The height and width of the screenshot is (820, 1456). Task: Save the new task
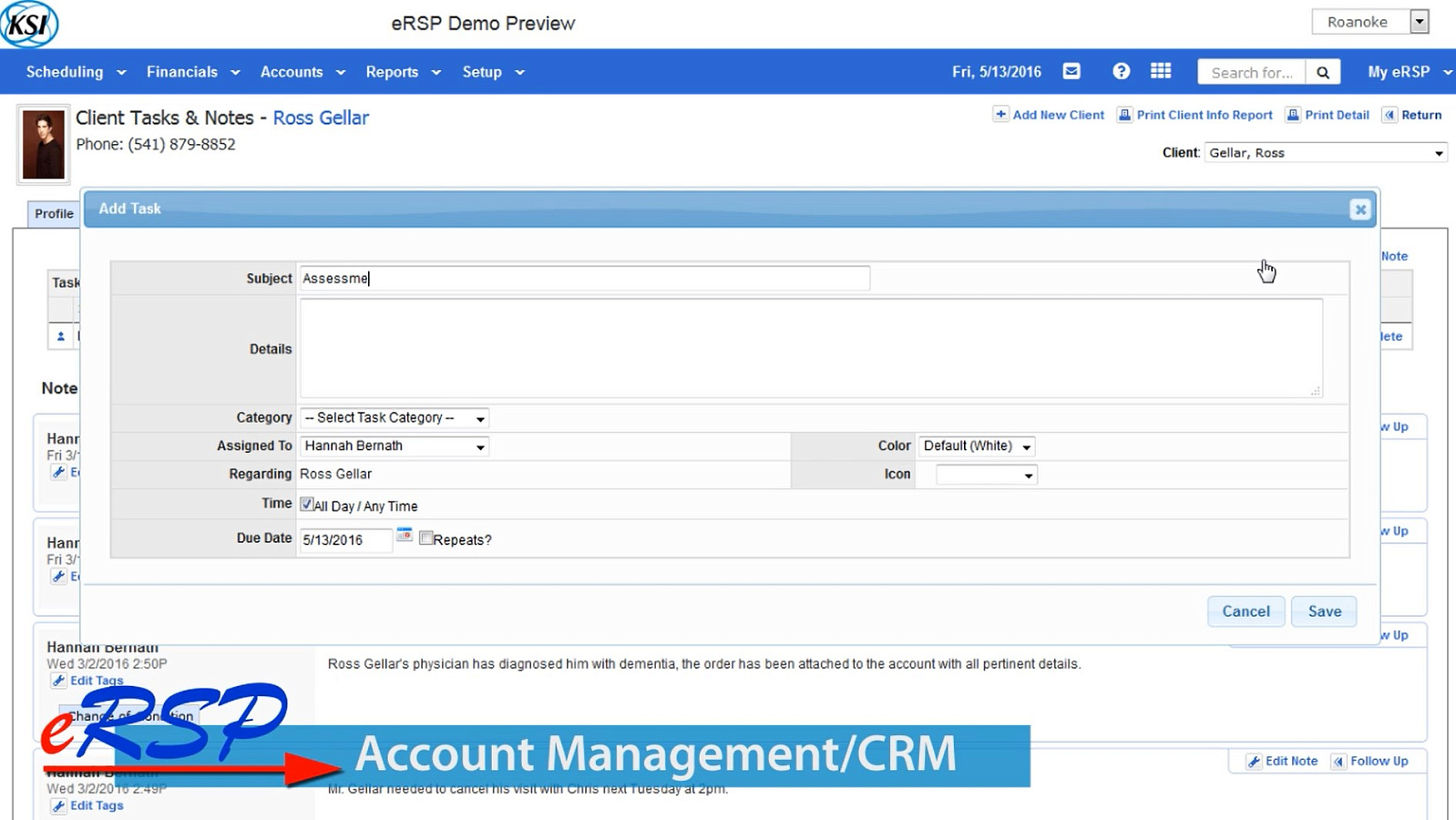tap(1324, 611)
